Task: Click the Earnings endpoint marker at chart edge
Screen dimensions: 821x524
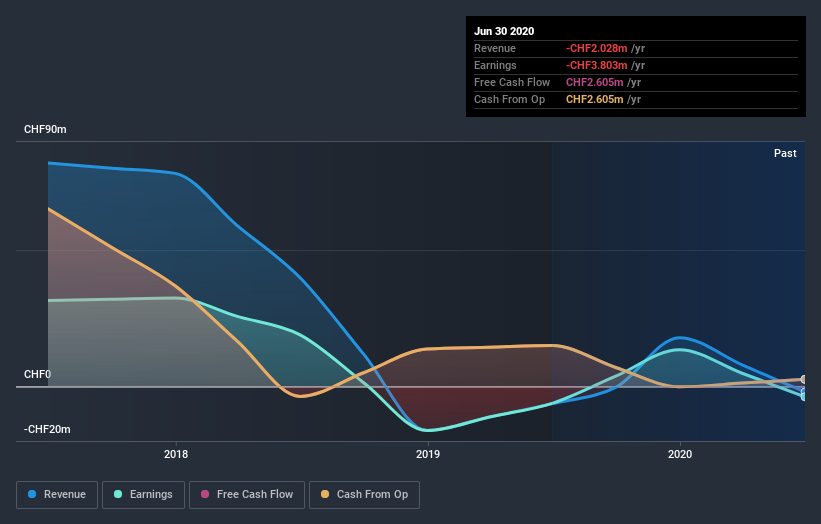Action: coord(804,397)
